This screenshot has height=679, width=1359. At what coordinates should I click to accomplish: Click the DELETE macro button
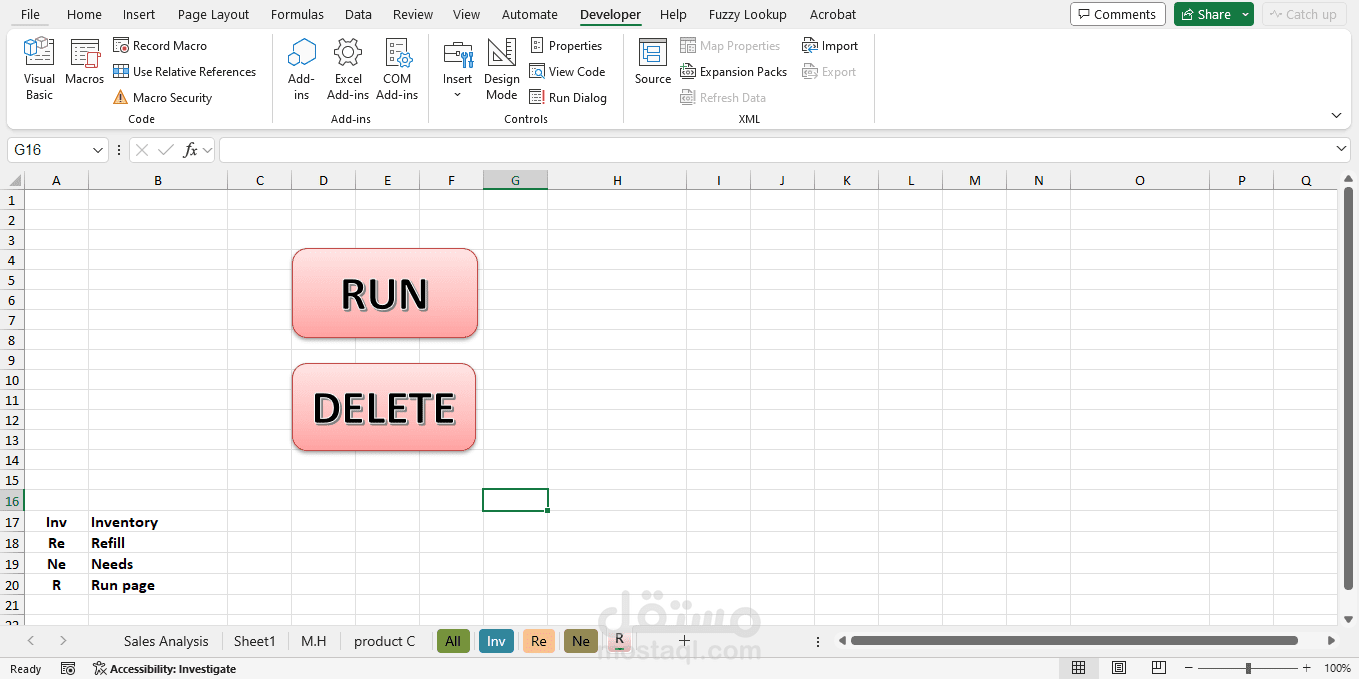point(384,407)
